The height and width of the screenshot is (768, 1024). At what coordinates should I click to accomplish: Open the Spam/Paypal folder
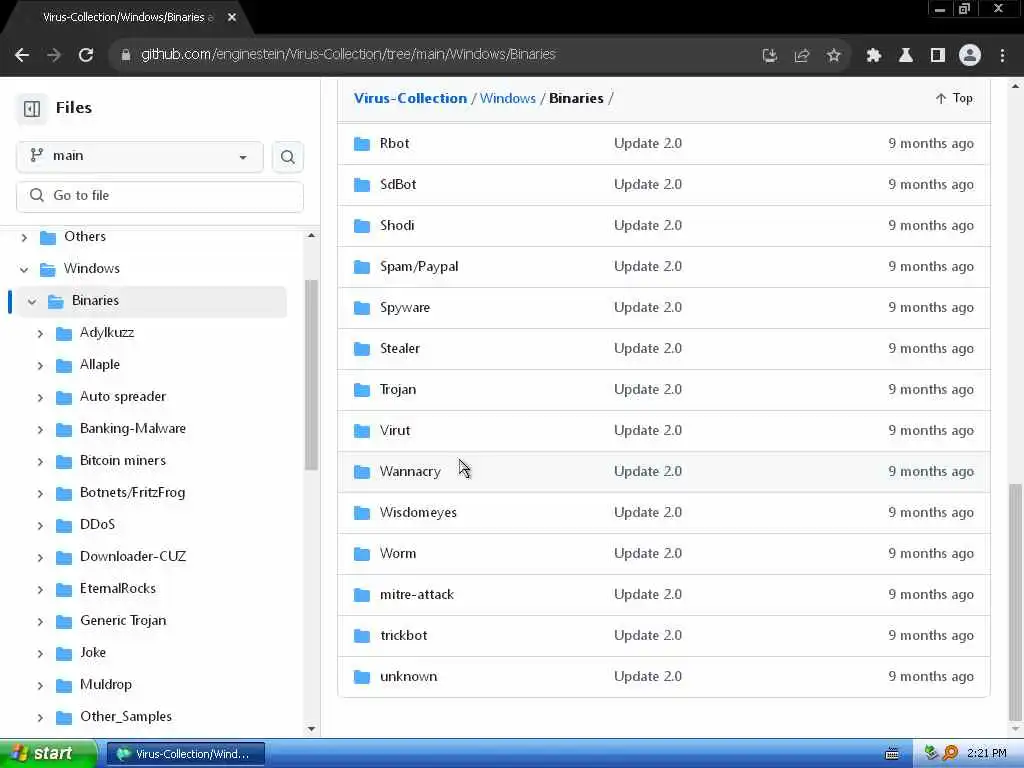[x=419, y=266]
